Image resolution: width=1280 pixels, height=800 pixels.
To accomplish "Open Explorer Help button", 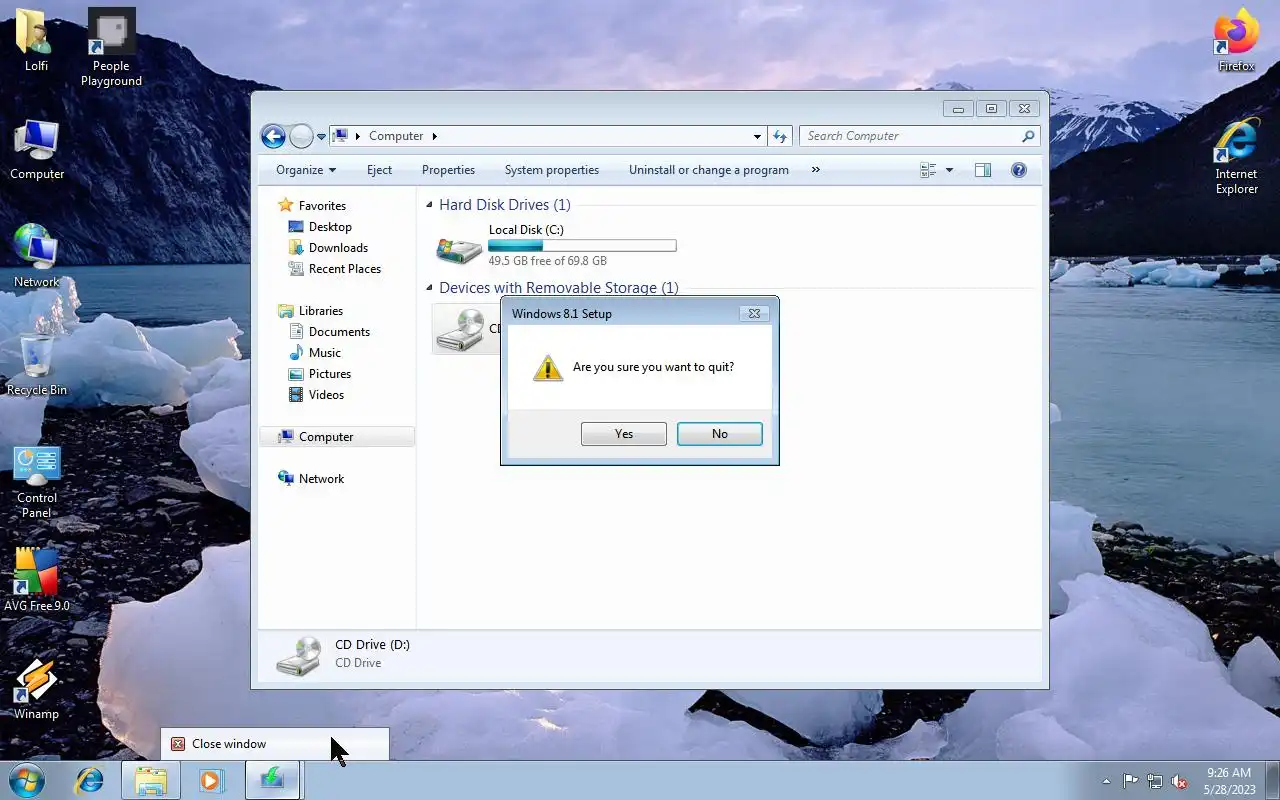I will pyautogui.click(x=1019, y=170).
